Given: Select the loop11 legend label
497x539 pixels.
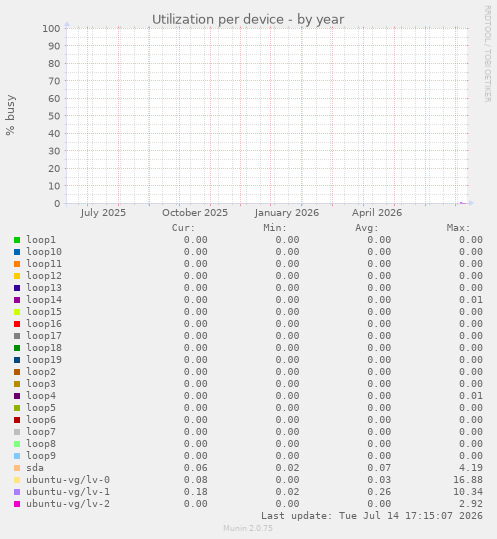Looking at the screenshot, I should pyautogui.click(x=44, y=264).
